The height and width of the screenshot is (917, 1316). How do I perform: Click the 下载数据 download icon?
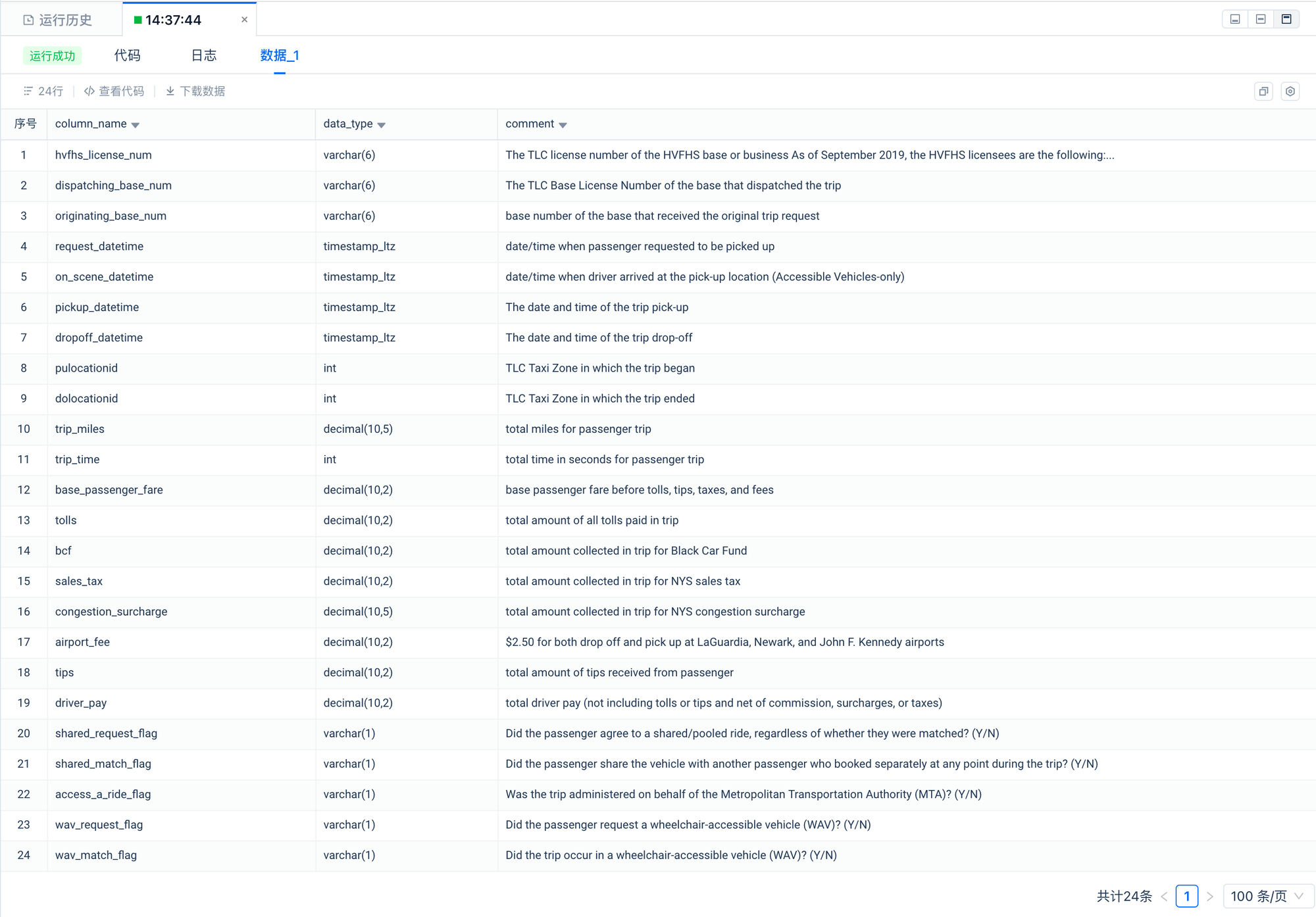(170, 91)
